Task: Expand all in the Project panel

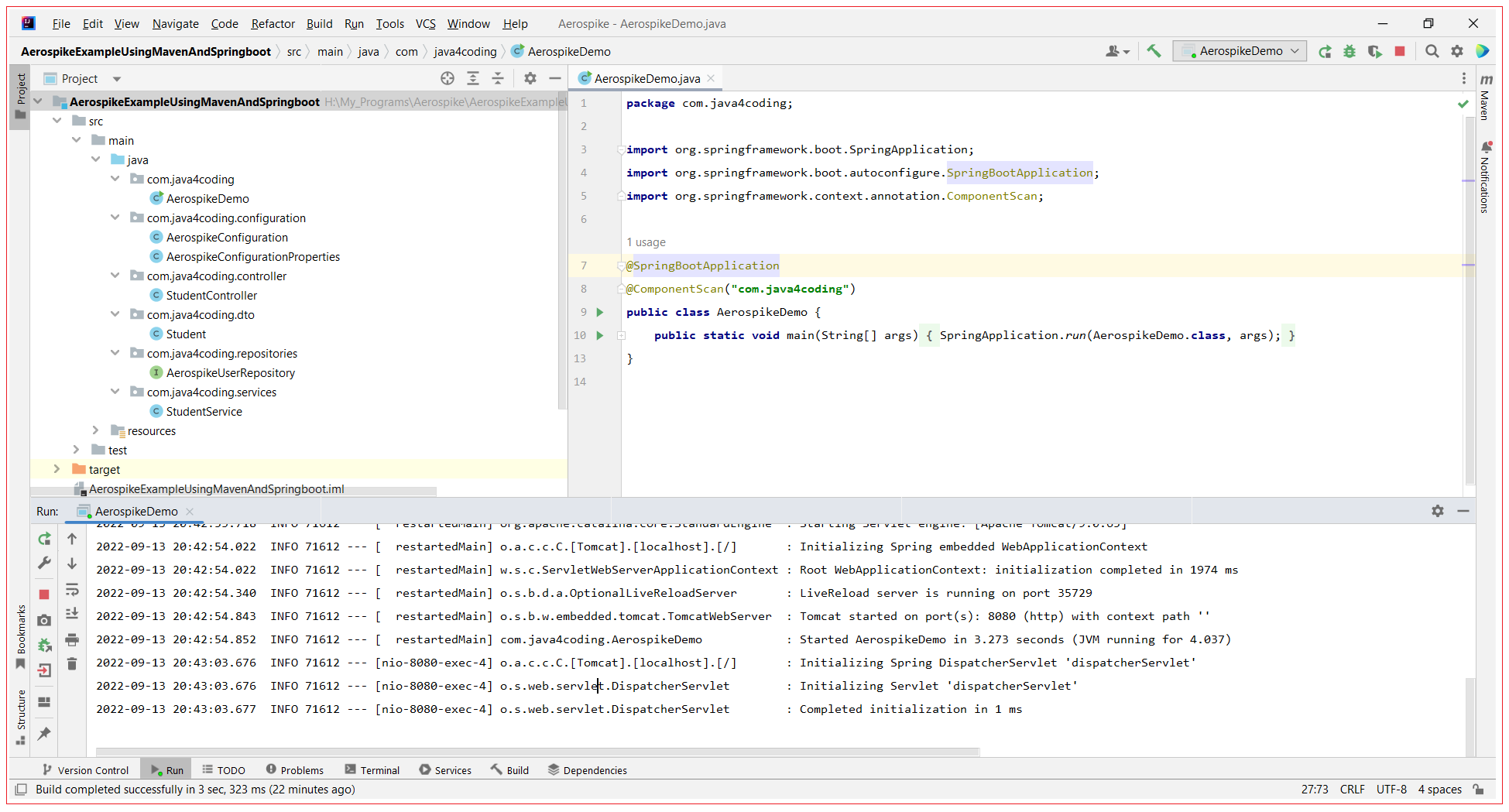Action: [x=473, y=78]
